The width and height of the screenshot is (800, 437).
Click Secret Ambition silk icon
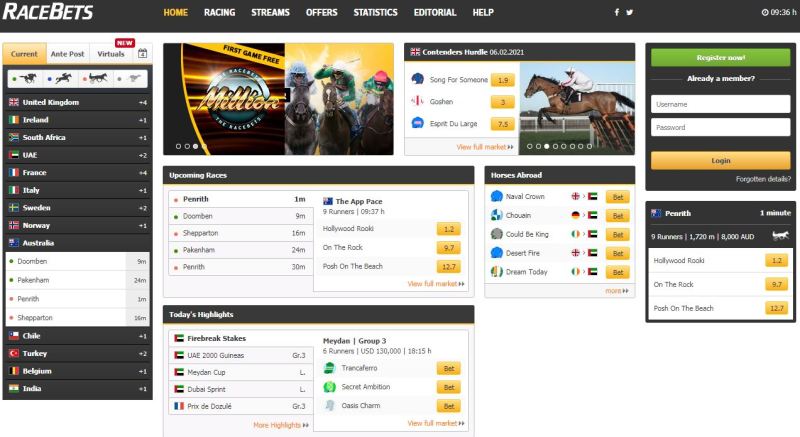pyautogui.click(x=330, y=387)
